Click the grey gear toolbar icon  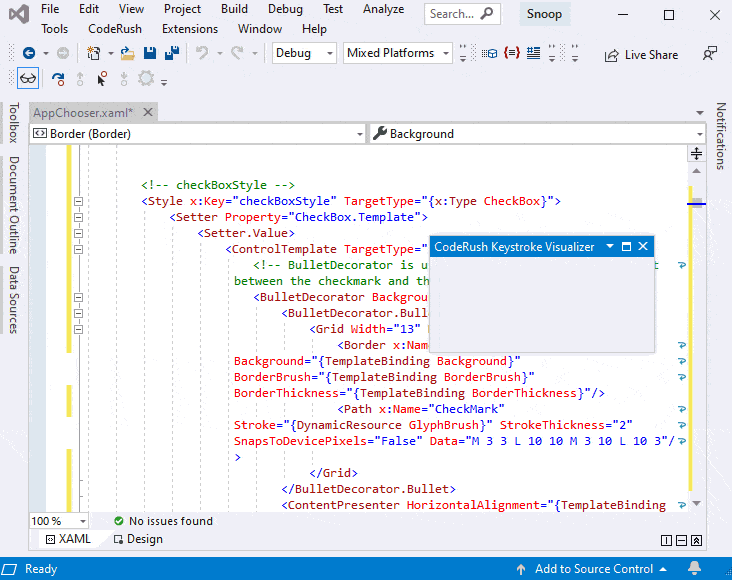point(146,78)
